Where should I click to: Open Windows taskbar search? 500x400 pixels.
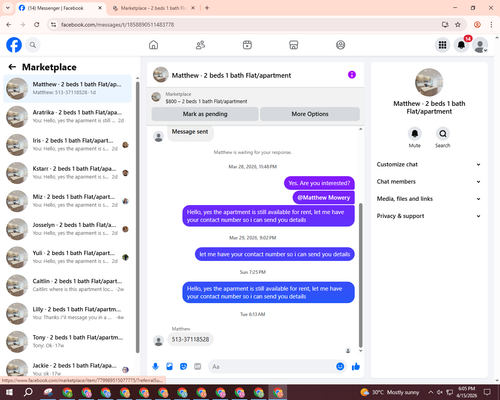coord(28,392)
